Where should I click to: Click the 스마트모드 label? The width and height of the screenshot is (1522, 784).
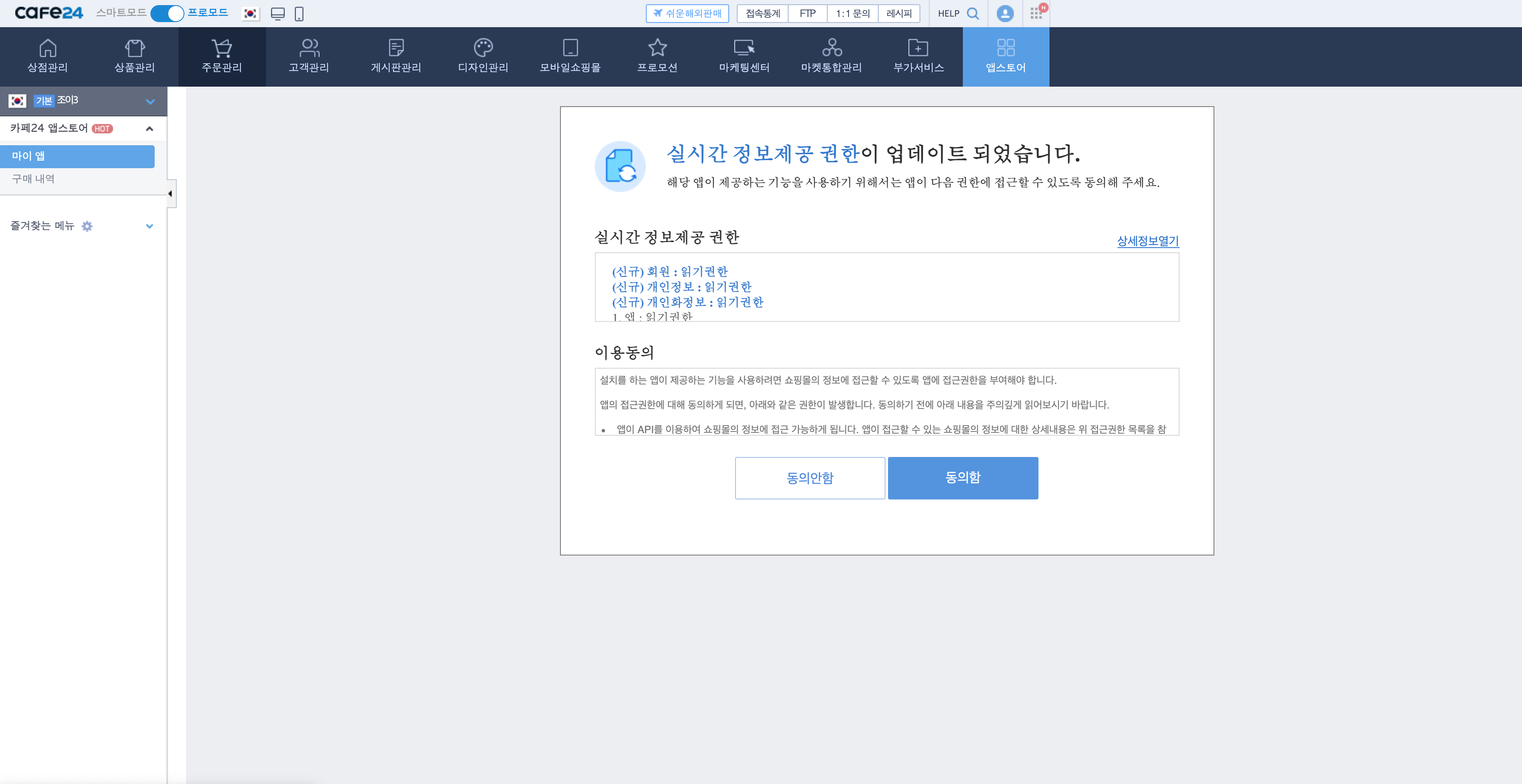coord(121,12)
